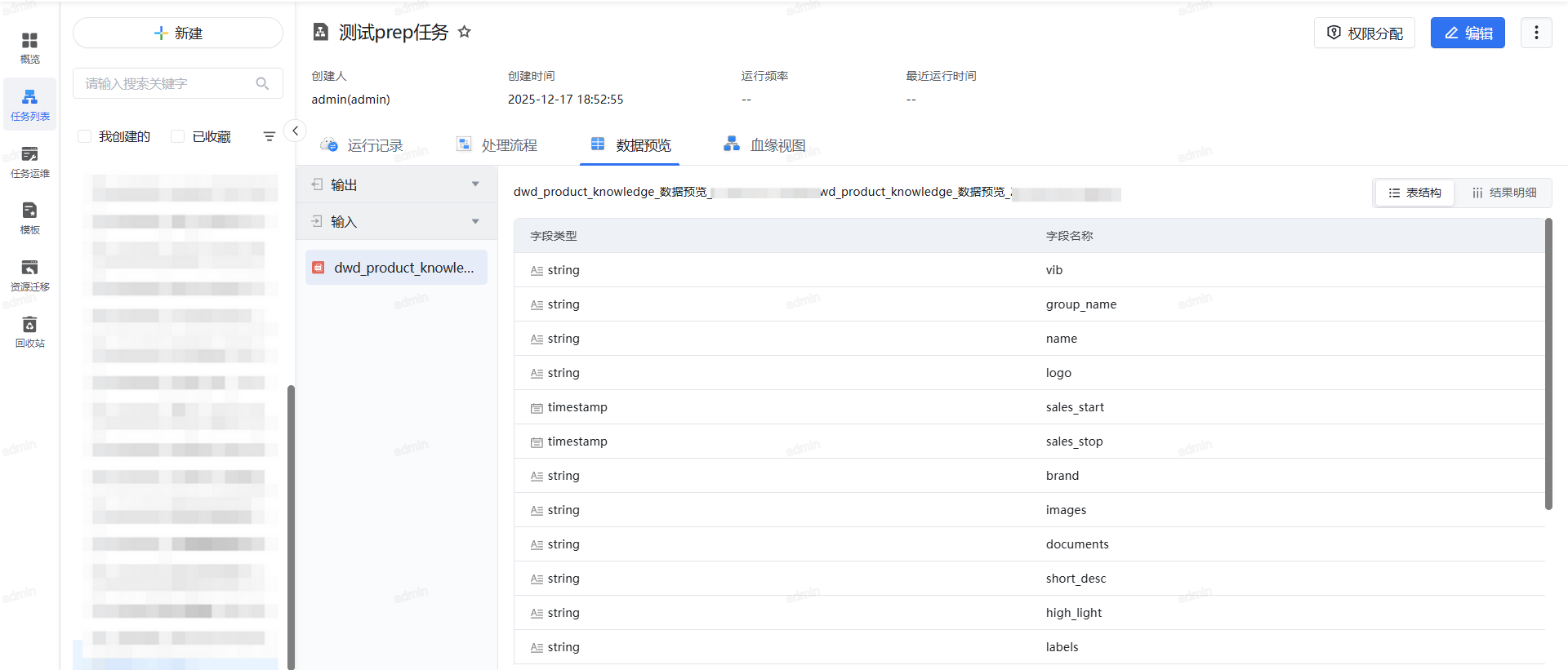Viewport: 1568px width, 670px height.
Task: Click the string type icon for labels
Action: tap(537, 647)
